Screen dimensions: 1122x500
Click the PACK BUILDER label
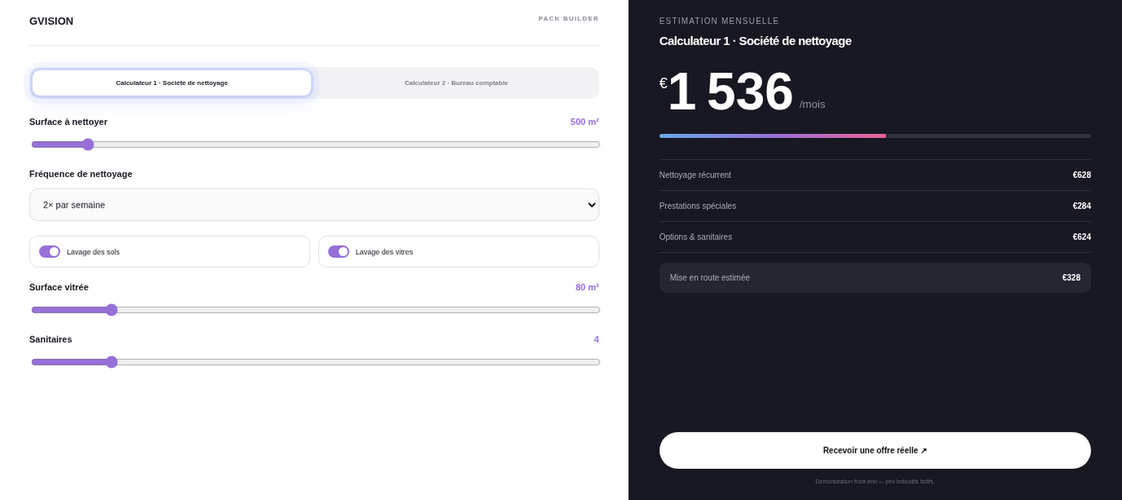click(x=568, y=19)
